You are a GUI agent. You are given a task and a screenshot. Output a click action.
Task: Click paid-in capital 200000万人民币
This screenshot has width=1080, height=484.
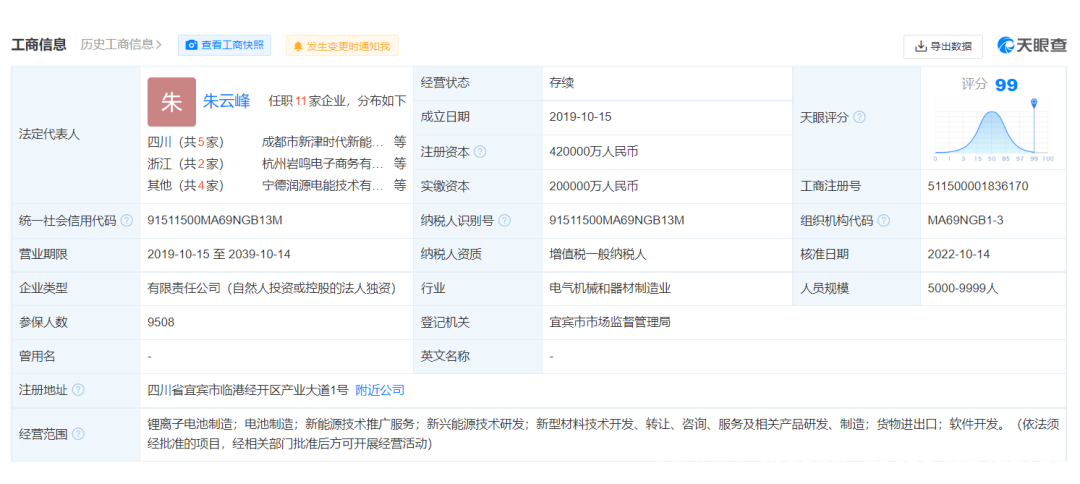[x=594, y=186]
